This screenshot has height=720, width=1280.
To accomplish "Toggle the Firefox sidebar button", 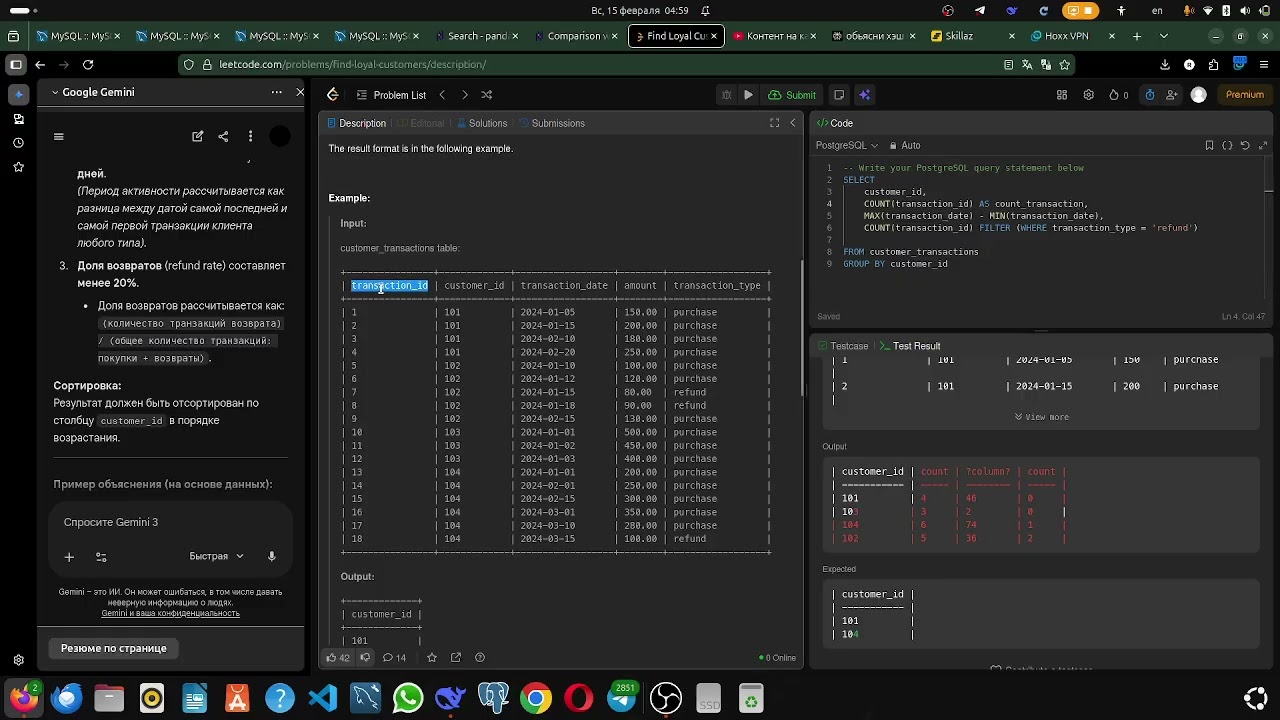I will coord(16,64).
